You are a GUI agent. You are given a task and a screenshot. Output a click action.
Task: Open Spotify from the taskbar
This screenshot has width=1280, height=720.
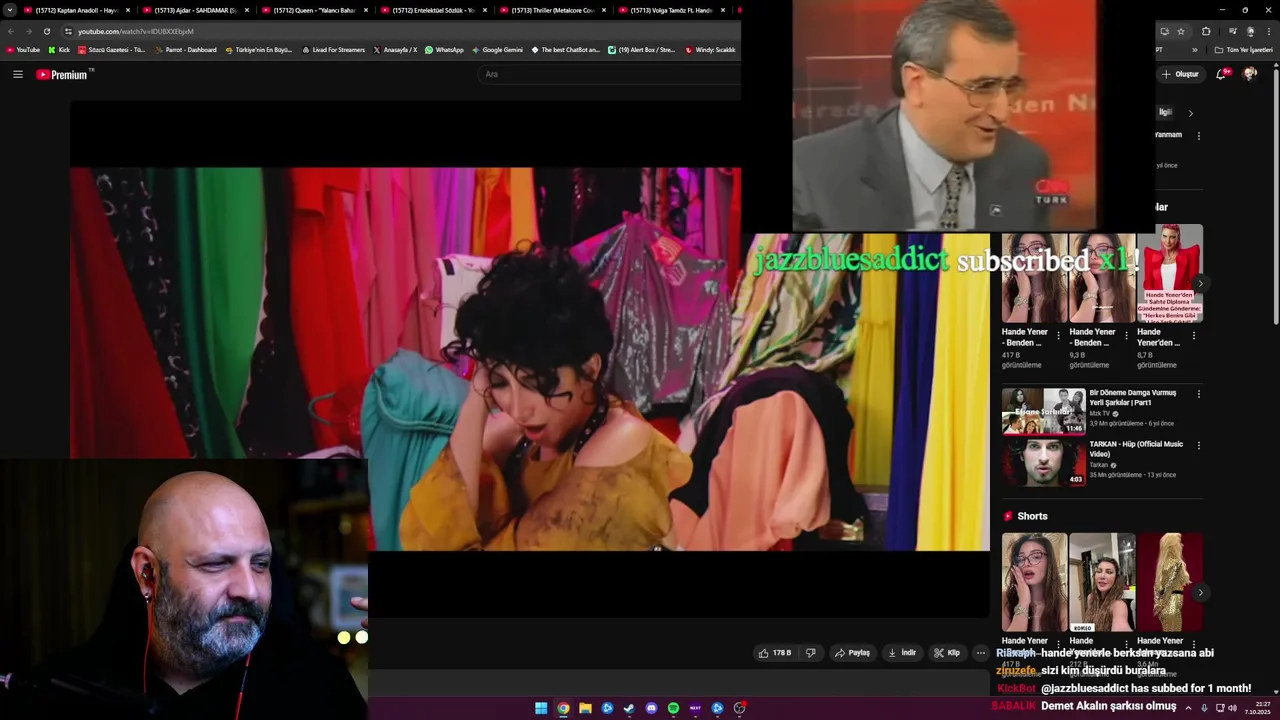(673, 708)
